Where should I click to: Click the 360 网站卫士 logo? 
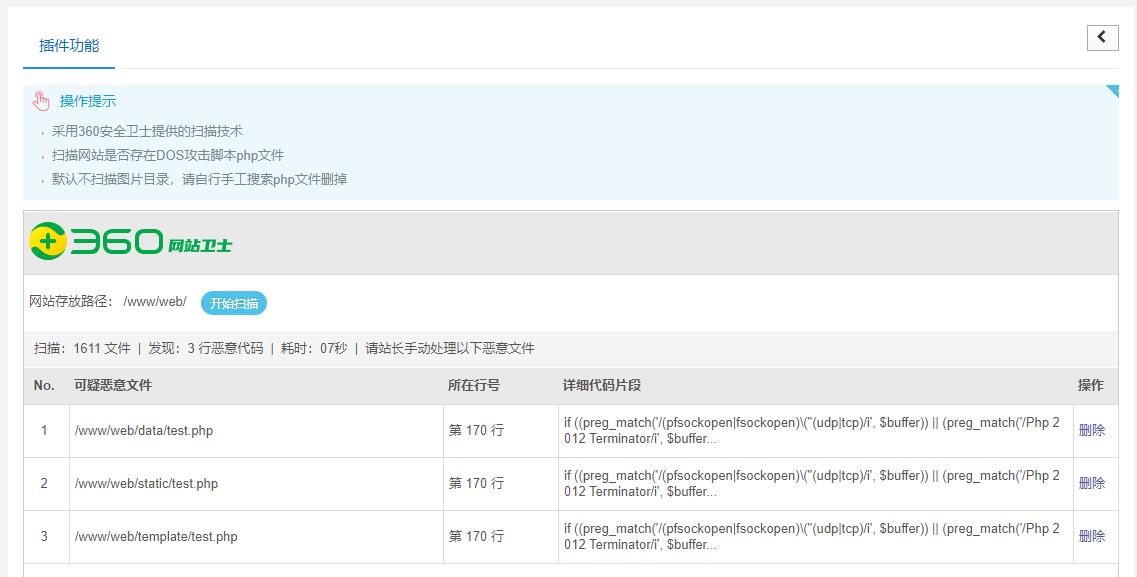tap(131, 241)
